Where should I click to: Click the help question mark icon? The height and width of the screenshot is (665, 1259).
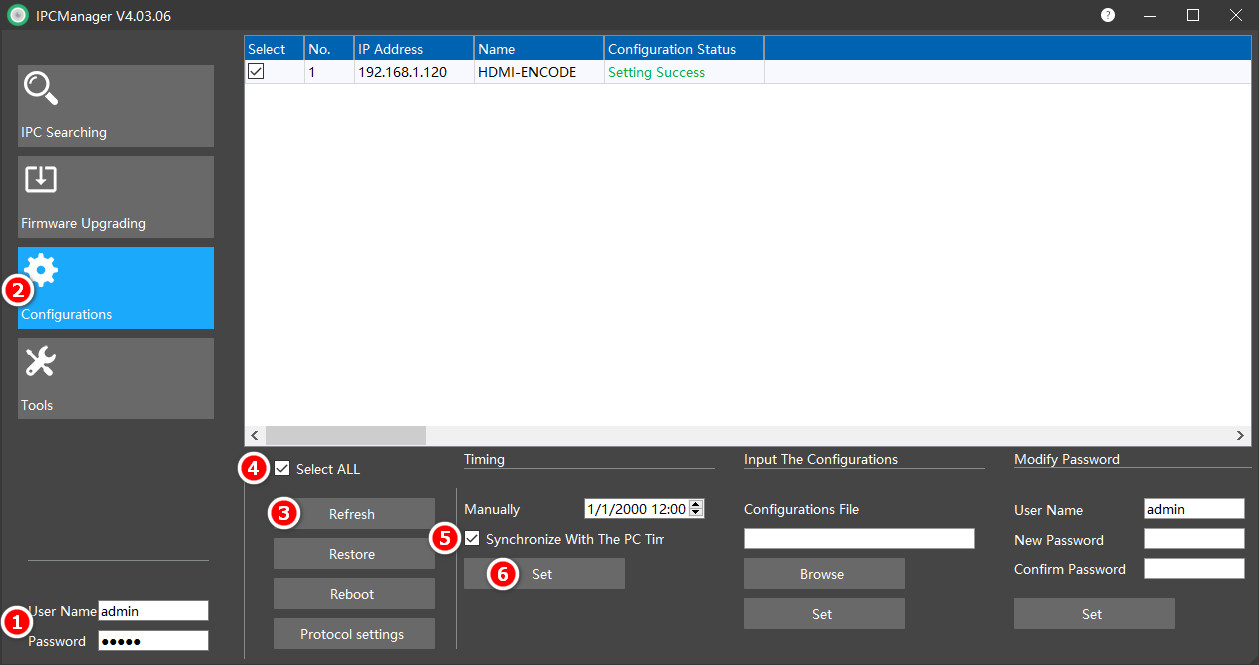tap(1108, 15)
